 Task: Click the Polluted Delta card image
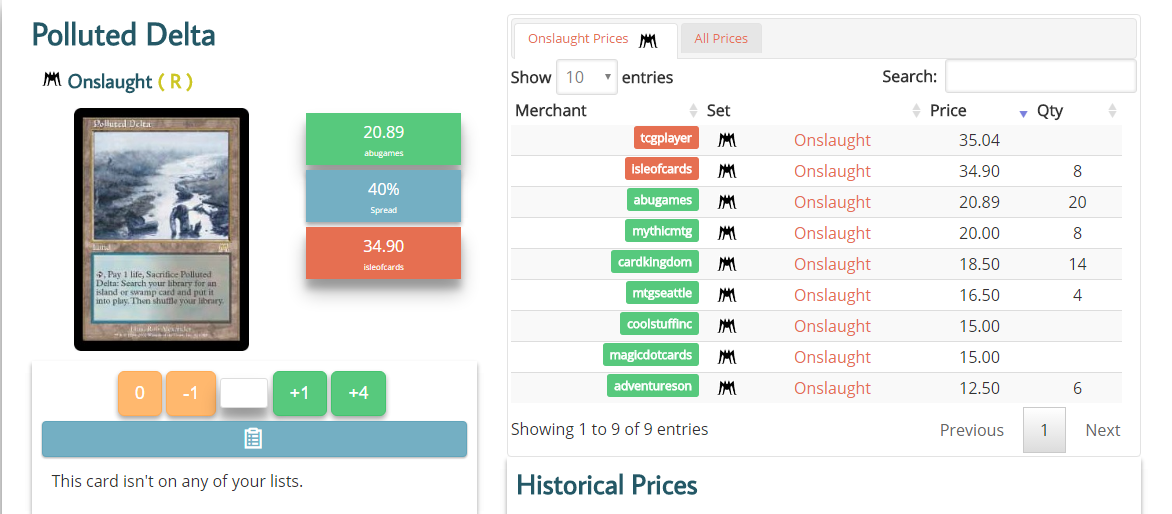click(161, 229)
